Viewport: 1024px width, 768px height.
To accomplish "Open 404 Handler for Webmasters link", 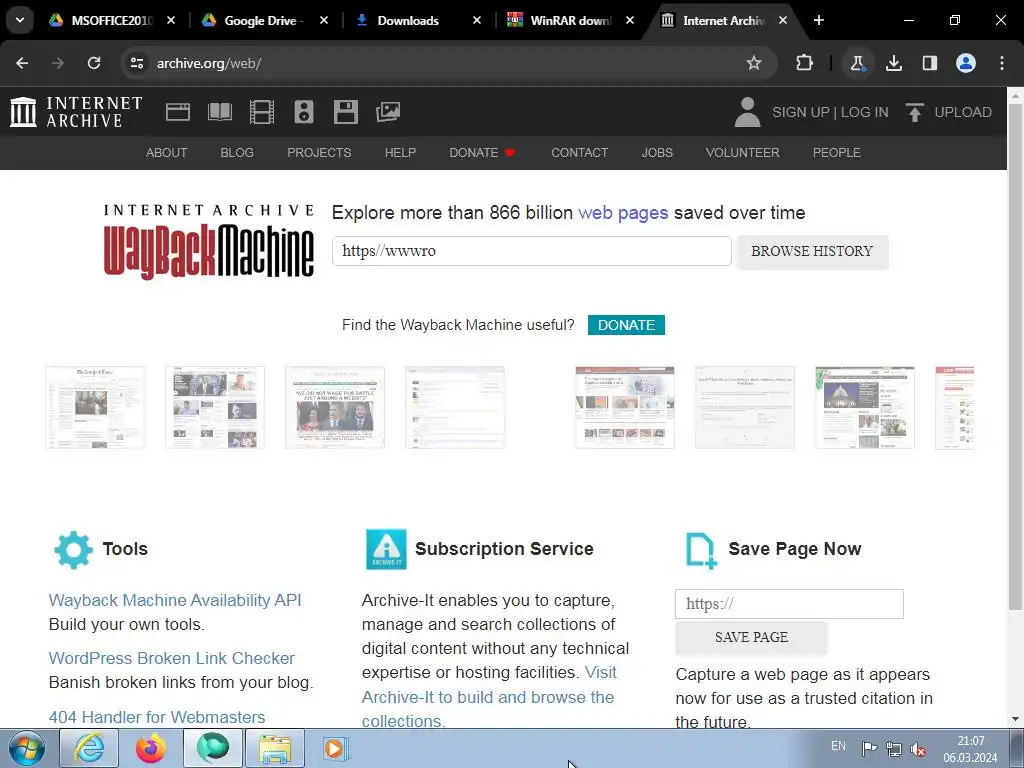I will tap(157, 717).
